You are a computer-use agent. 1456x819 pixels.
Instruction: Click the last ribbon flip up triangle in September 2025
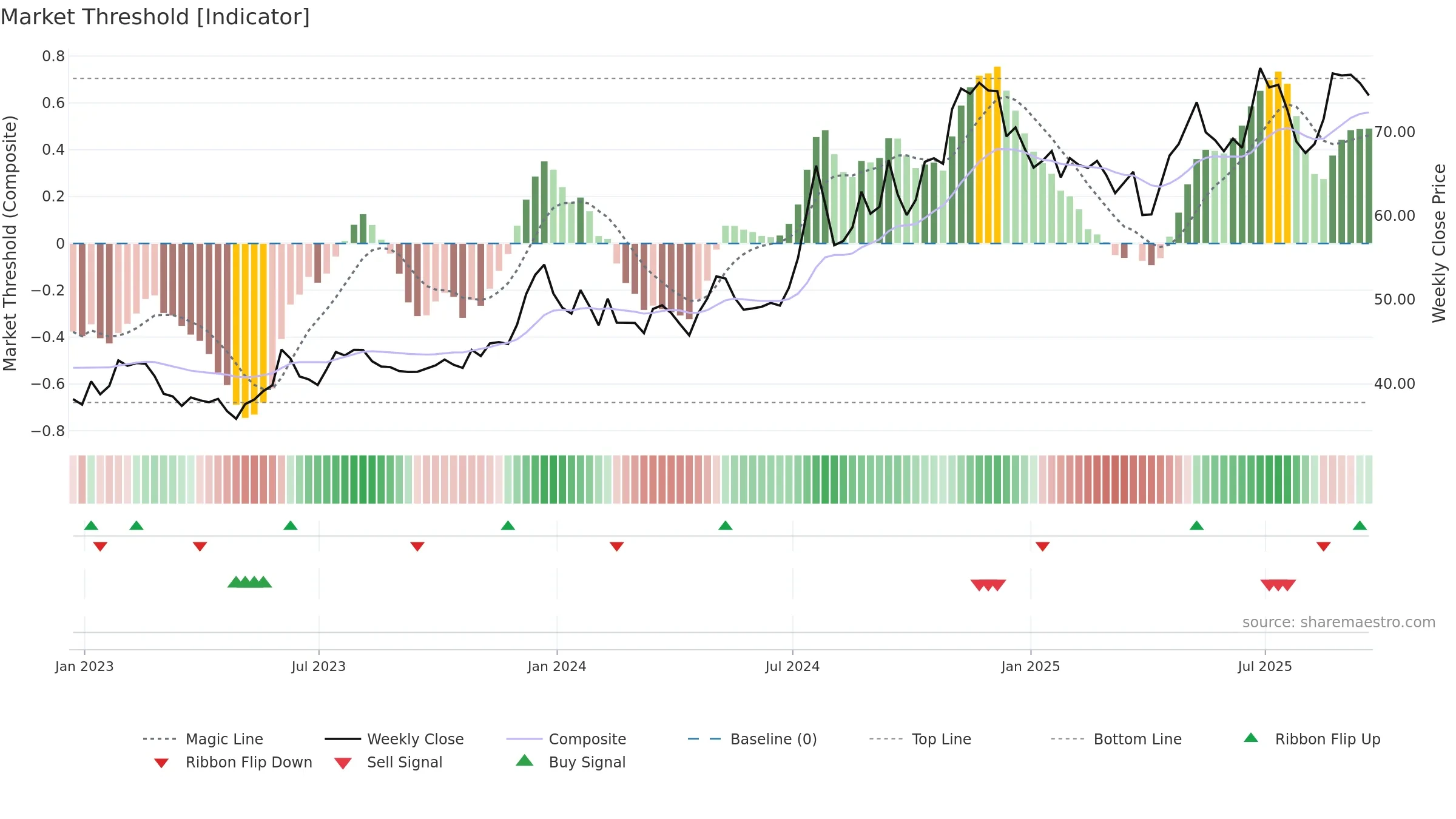click(x=1360, y=525)
